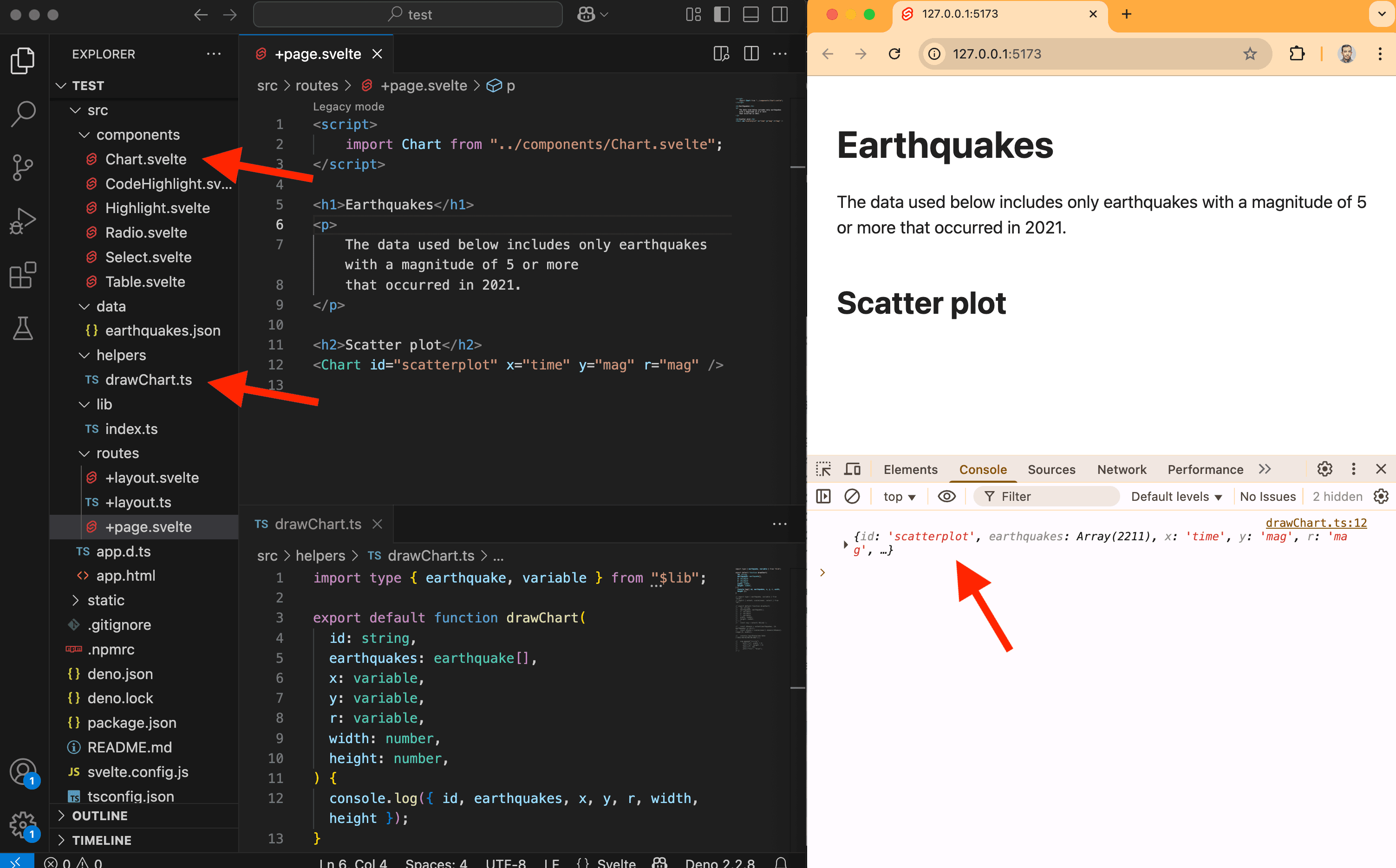Select the drawChart.ts editor tab
The image size is (1396, 868).
(318, 524)
